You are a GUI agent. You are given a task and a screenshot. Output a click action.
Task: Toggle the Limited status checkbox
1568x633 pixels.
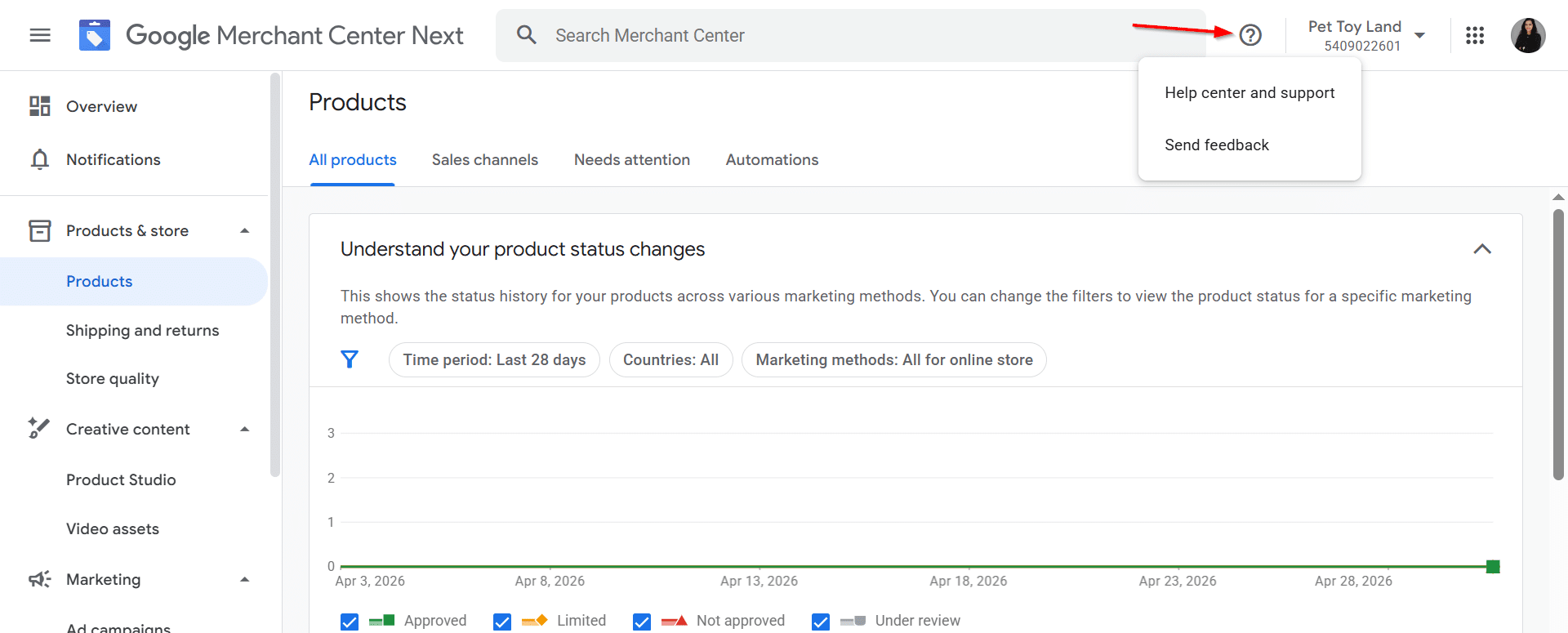coord(502,622)
